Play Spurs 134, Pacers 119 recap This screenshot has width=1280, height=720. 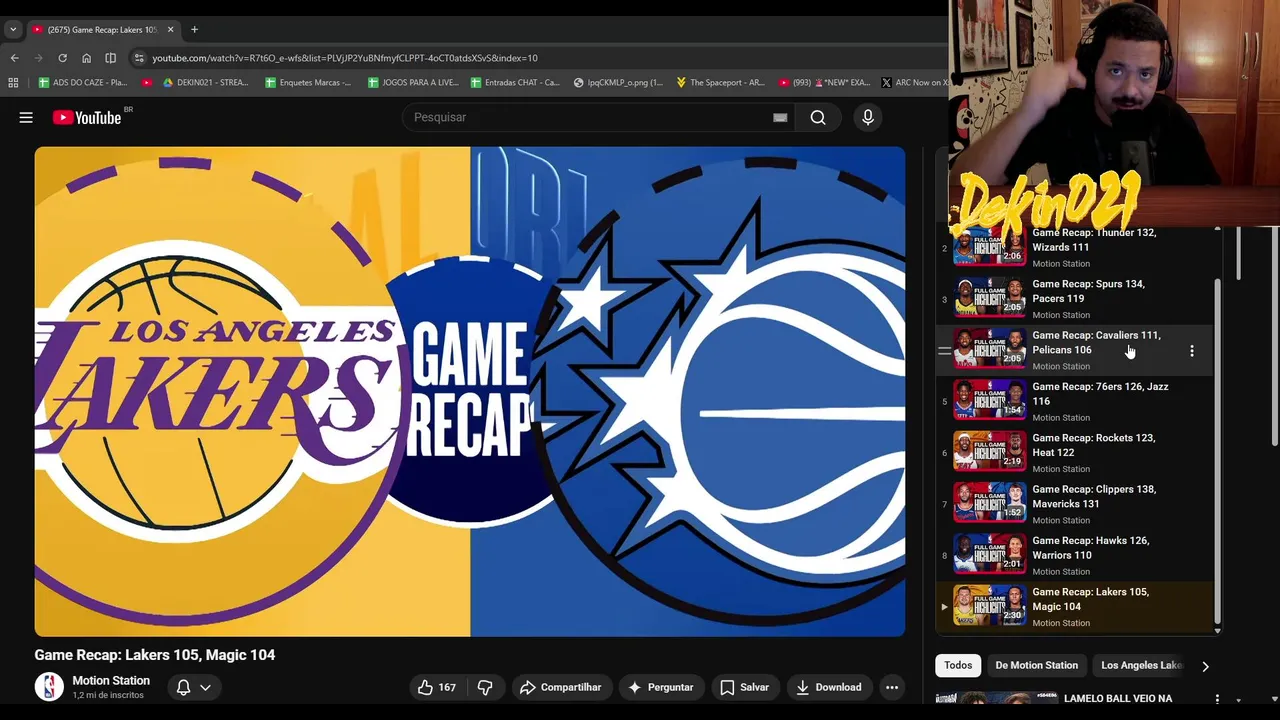pyautogui.click(x=1075, y=299)
